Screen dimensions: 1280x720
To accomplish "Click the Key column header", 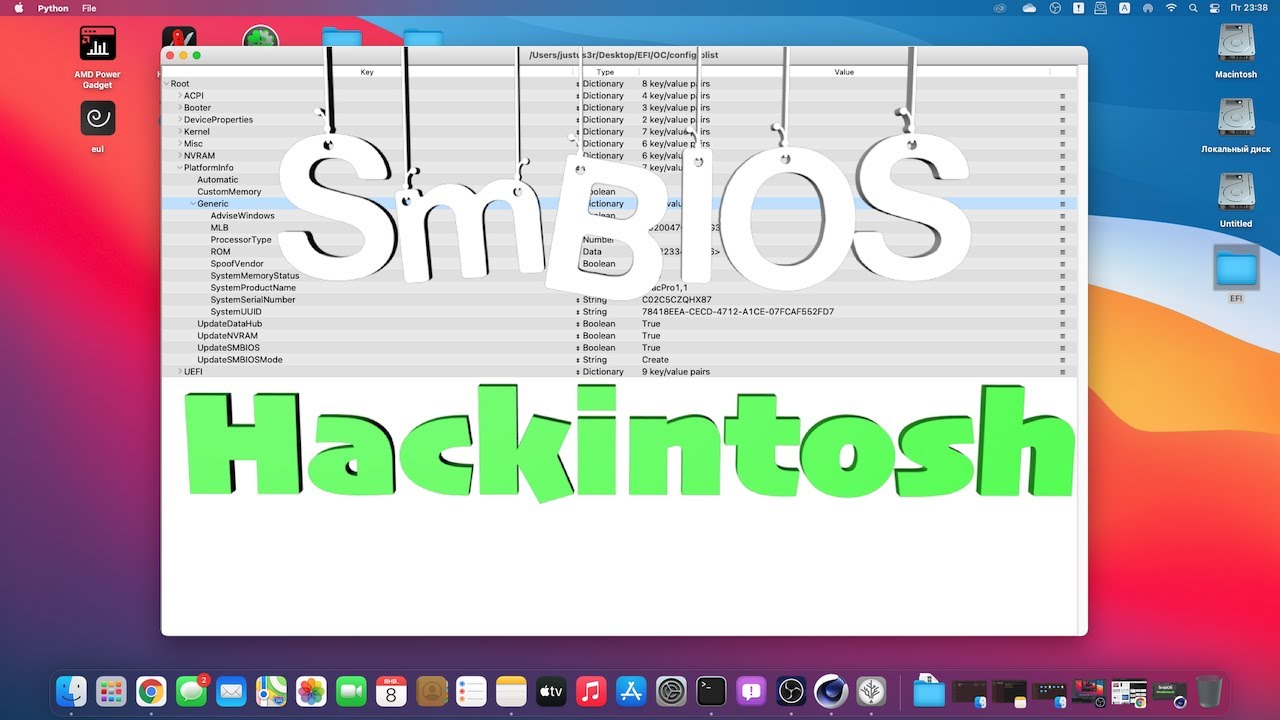I will [x=367, y=72].
